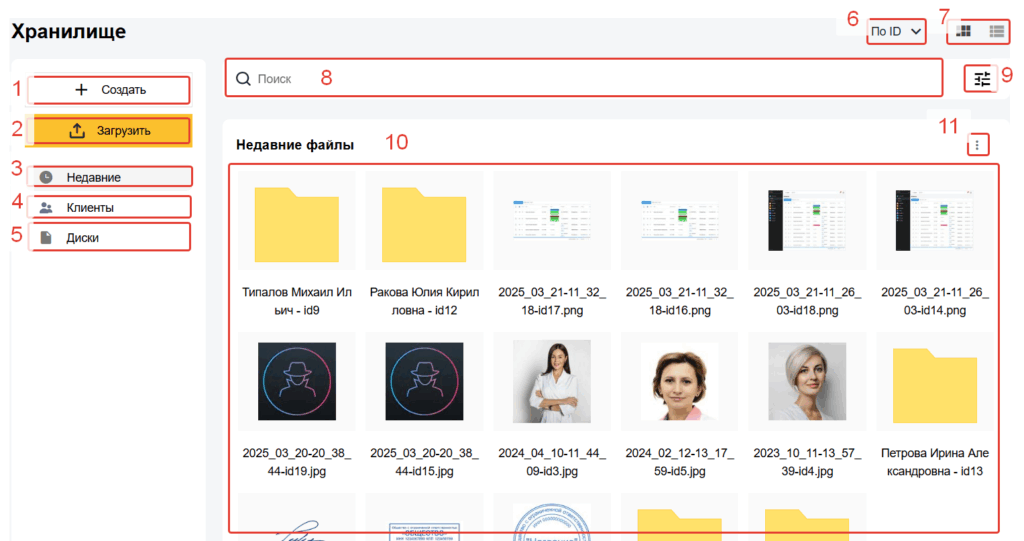Click file name 2025_03_21-11_32_18-id17.png
This screenshot has height=541, width=1024.
pos(552,301)
